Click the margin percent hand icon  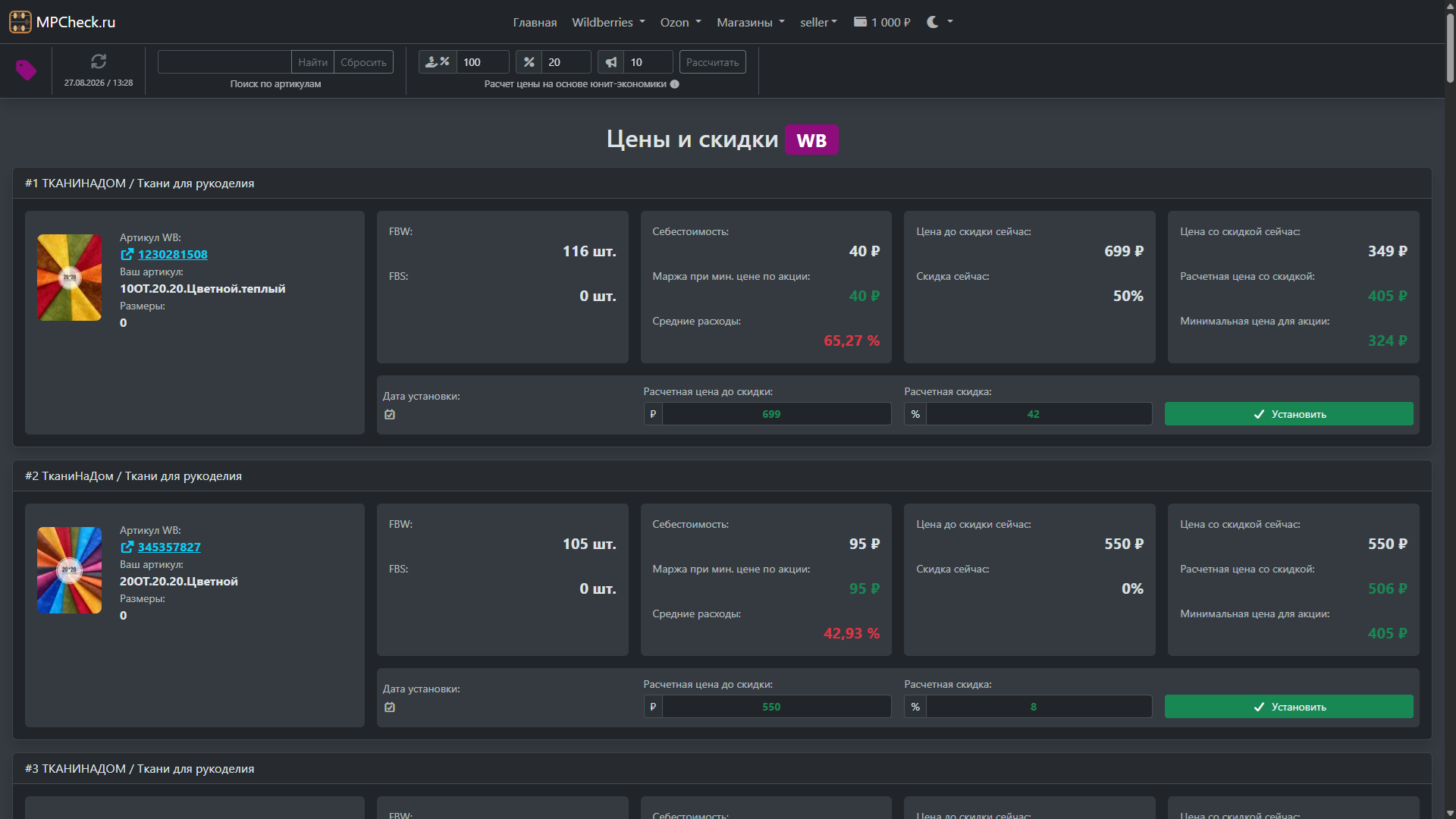(438, 62)
